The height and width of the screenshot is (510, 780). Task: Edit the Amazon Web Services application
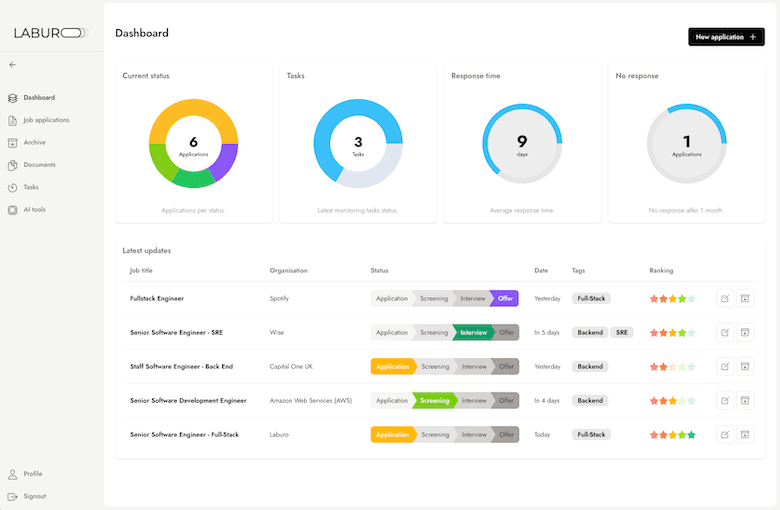pyautogui.click(x=725, y=400)
